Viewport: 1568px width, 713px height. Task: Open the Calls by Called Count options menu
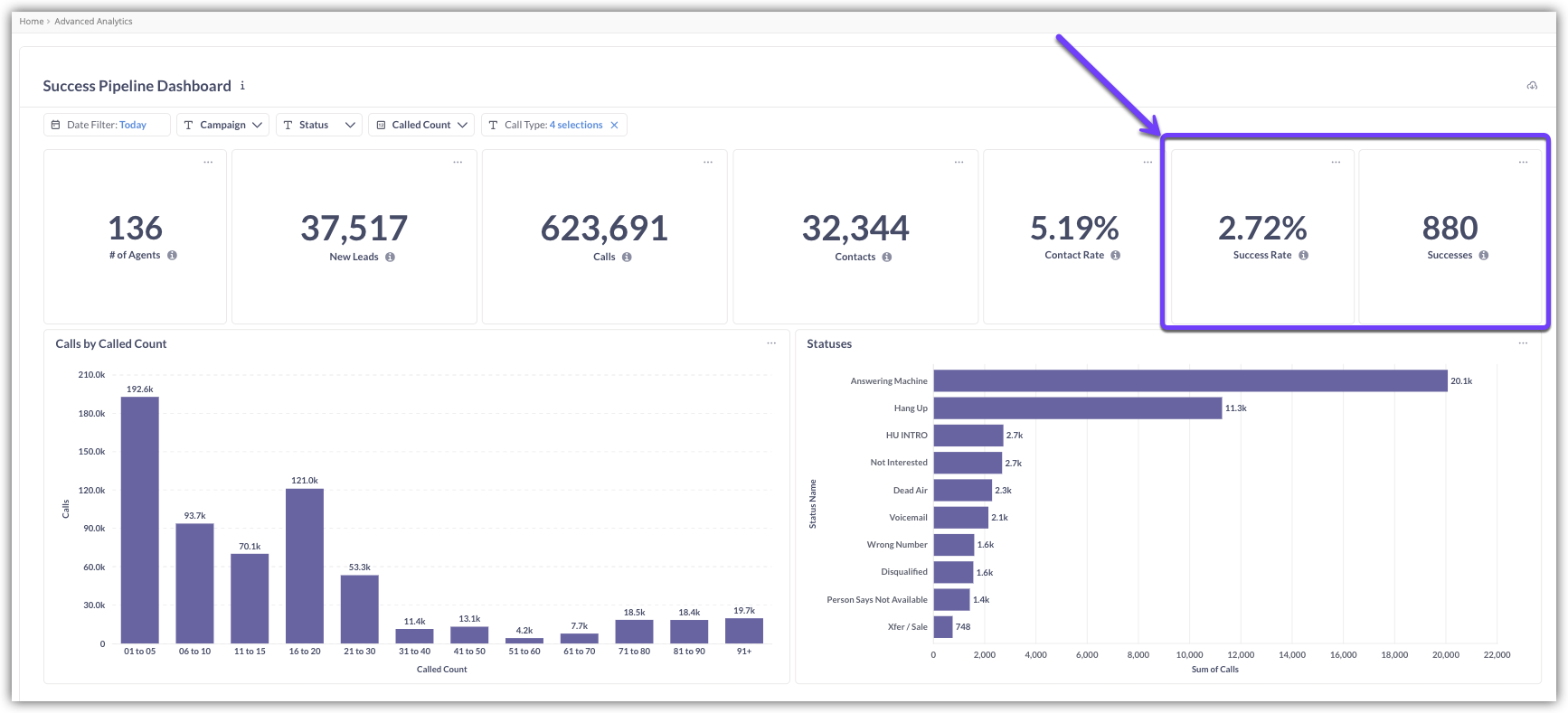point(771,343)
